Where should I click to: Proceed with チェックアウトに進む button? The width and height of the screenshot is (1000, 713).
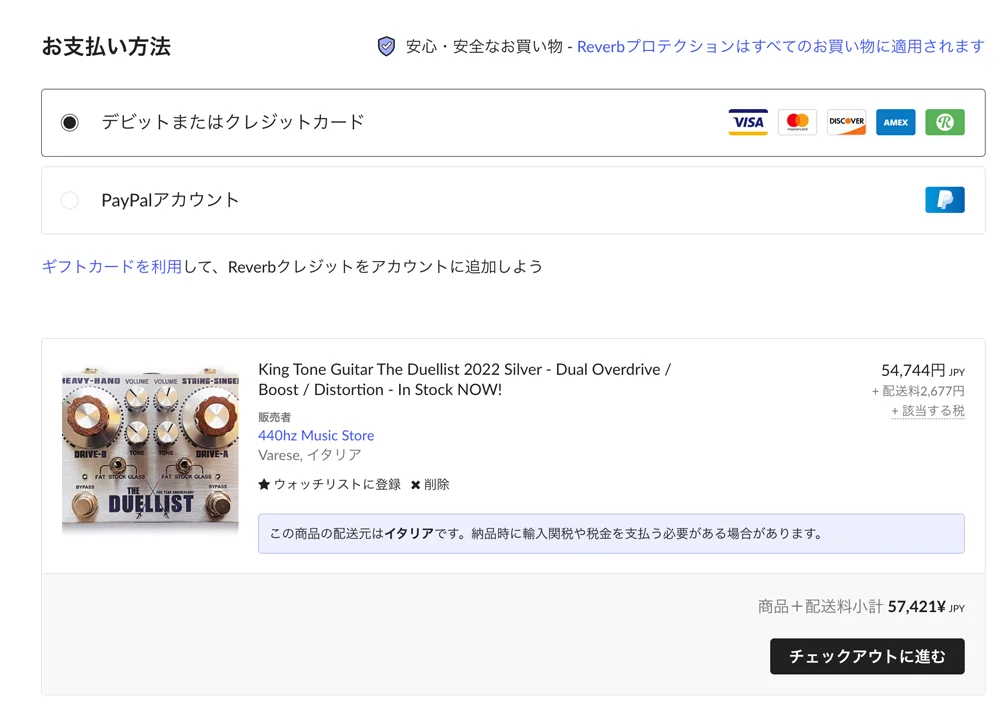tap(867, 656)
